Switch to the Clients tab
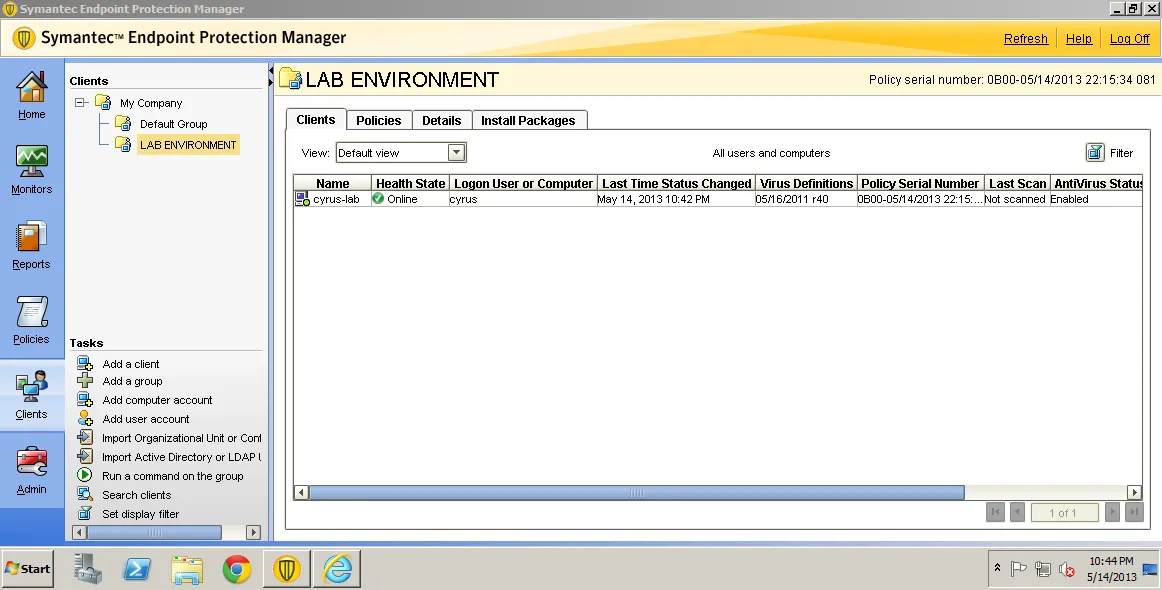The width and height of the screenshot is (1162, 590). pyautogui.click(x=316, y=119)
